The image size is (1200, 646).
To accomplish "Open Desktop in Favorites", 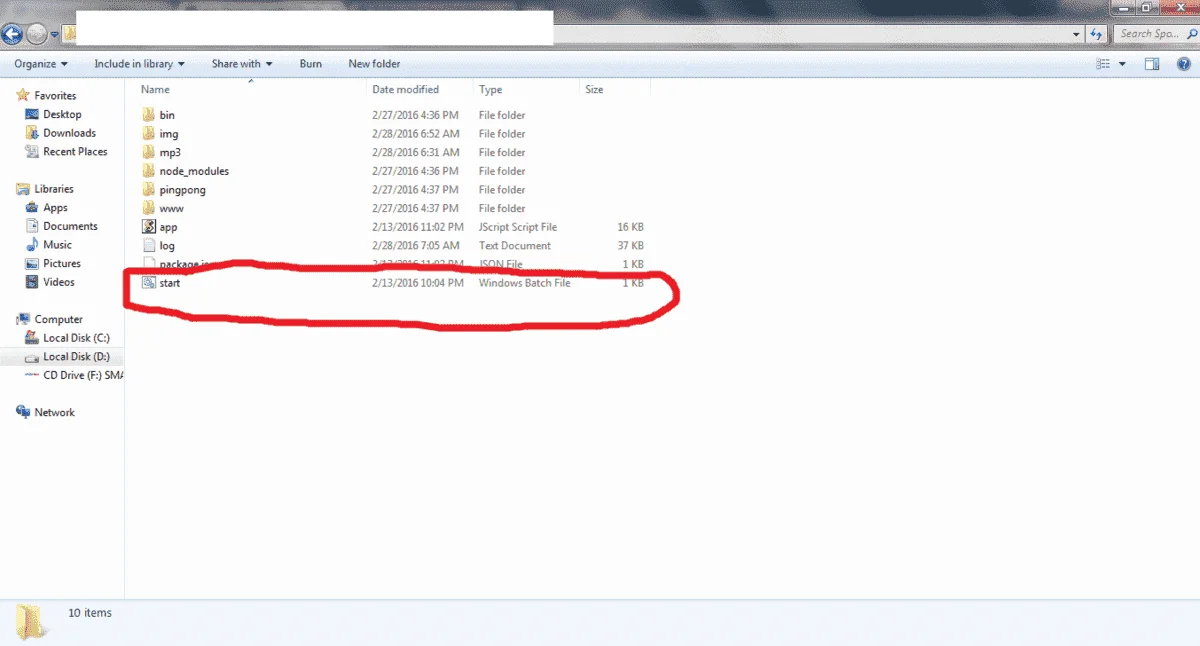I will point(62,115).
